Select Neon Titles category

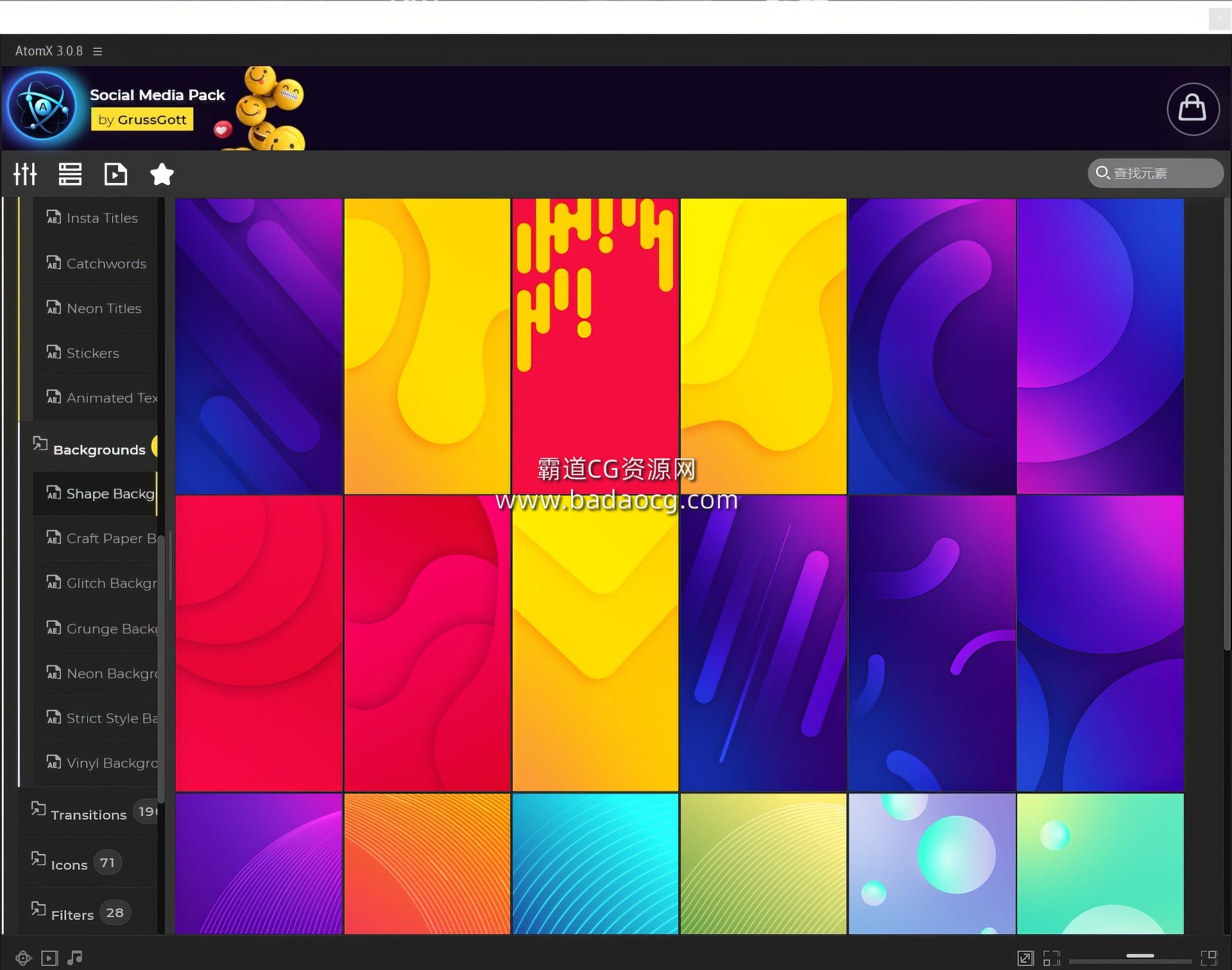[x=95, y=309]
